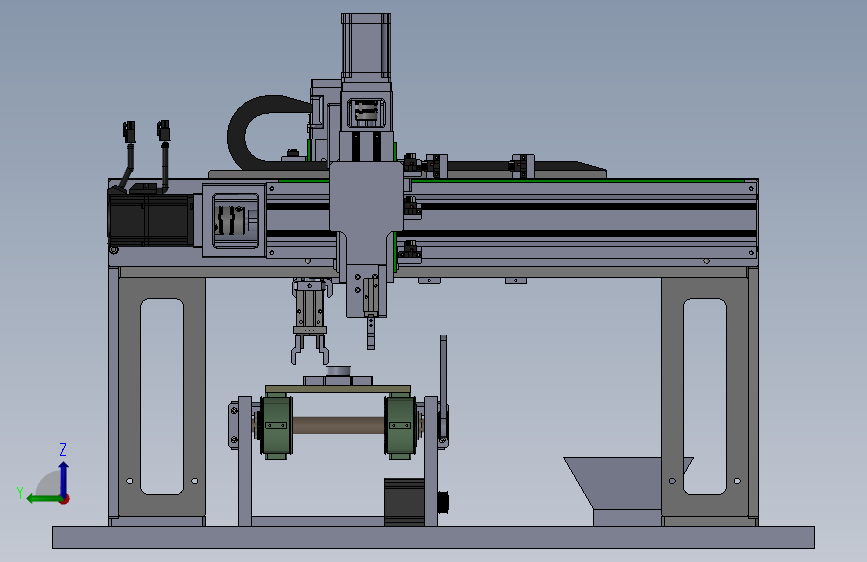Click the red origin ball of the triad
This screenshot has height=562, width=867.
(x=65, y=499)
